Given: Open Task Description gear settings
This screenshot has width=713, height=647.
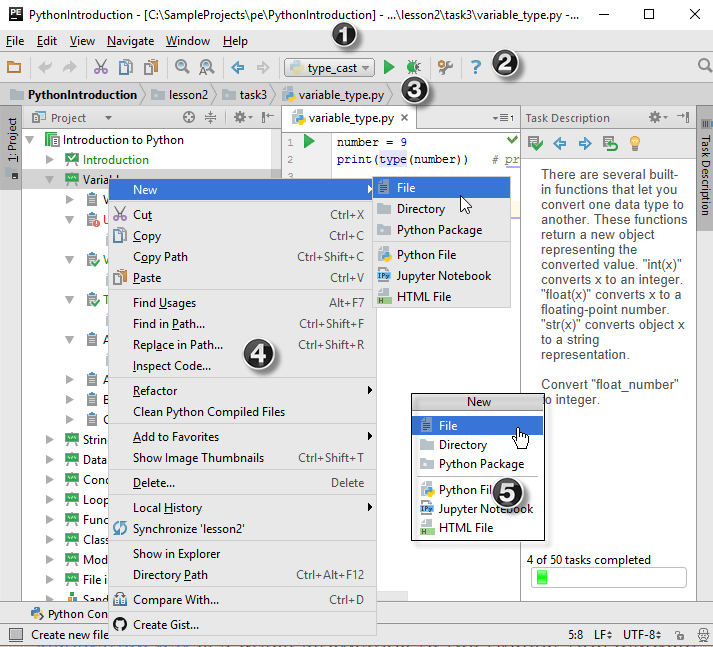Looking at the screenshot, I should pyautogui.click(x=658, y=117).
